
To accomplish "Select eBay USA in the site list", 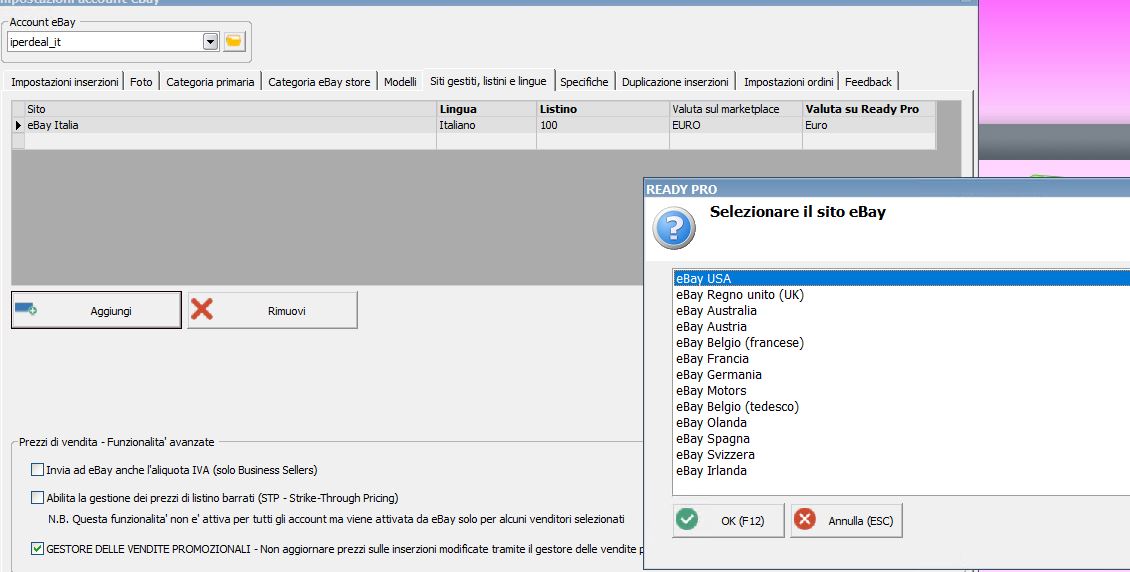I will 901,279.
